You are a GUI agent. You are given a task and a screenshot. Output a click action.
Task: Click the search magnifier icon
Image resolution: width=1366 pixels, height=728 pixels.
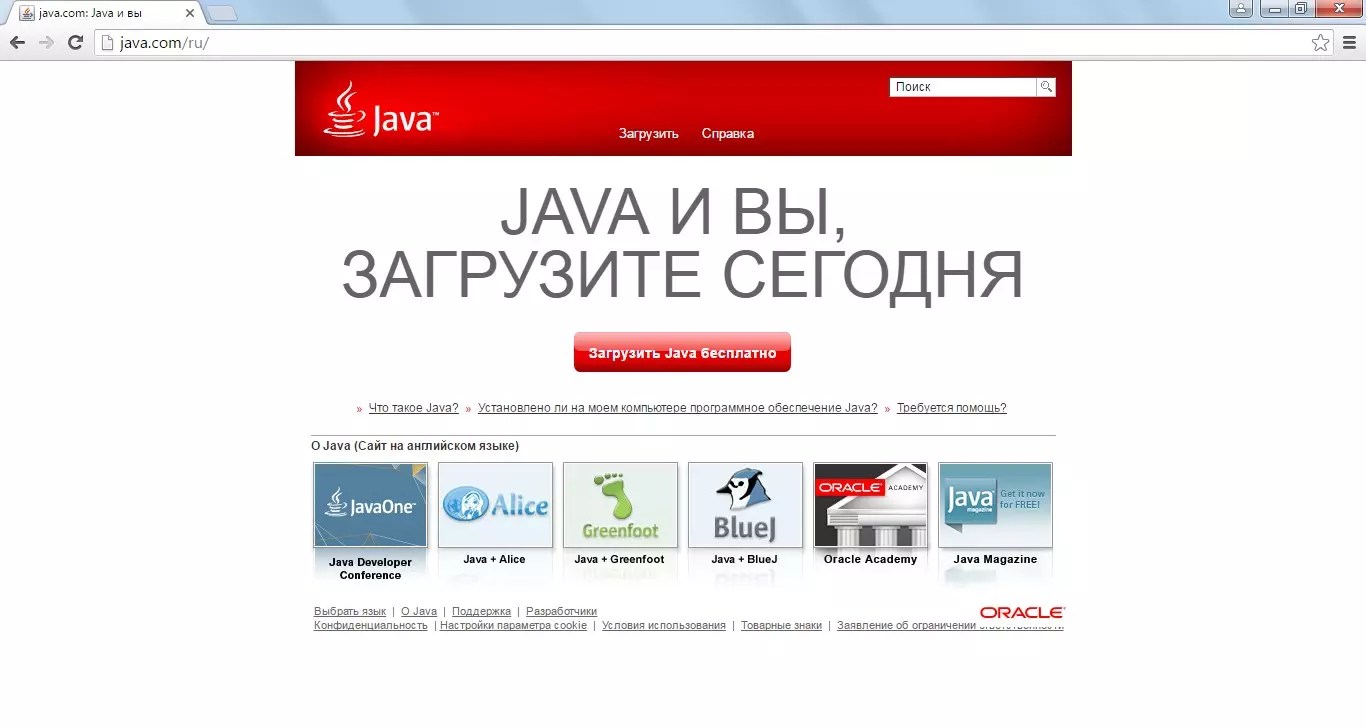point(1046,87)
